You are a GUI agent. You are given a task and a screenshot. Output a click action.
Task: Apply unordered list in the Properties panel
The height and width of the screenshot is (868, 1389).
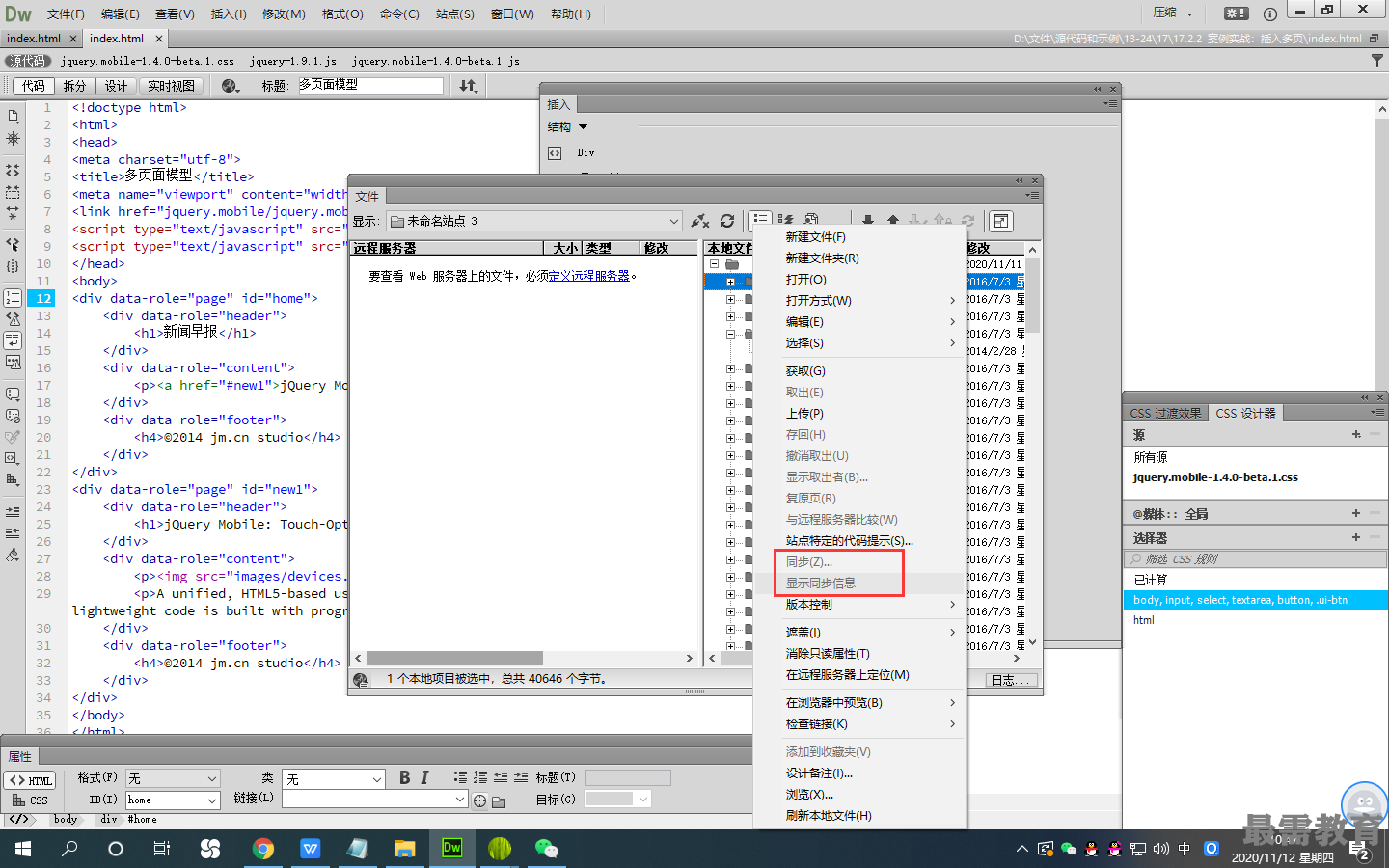click(460, 777)
